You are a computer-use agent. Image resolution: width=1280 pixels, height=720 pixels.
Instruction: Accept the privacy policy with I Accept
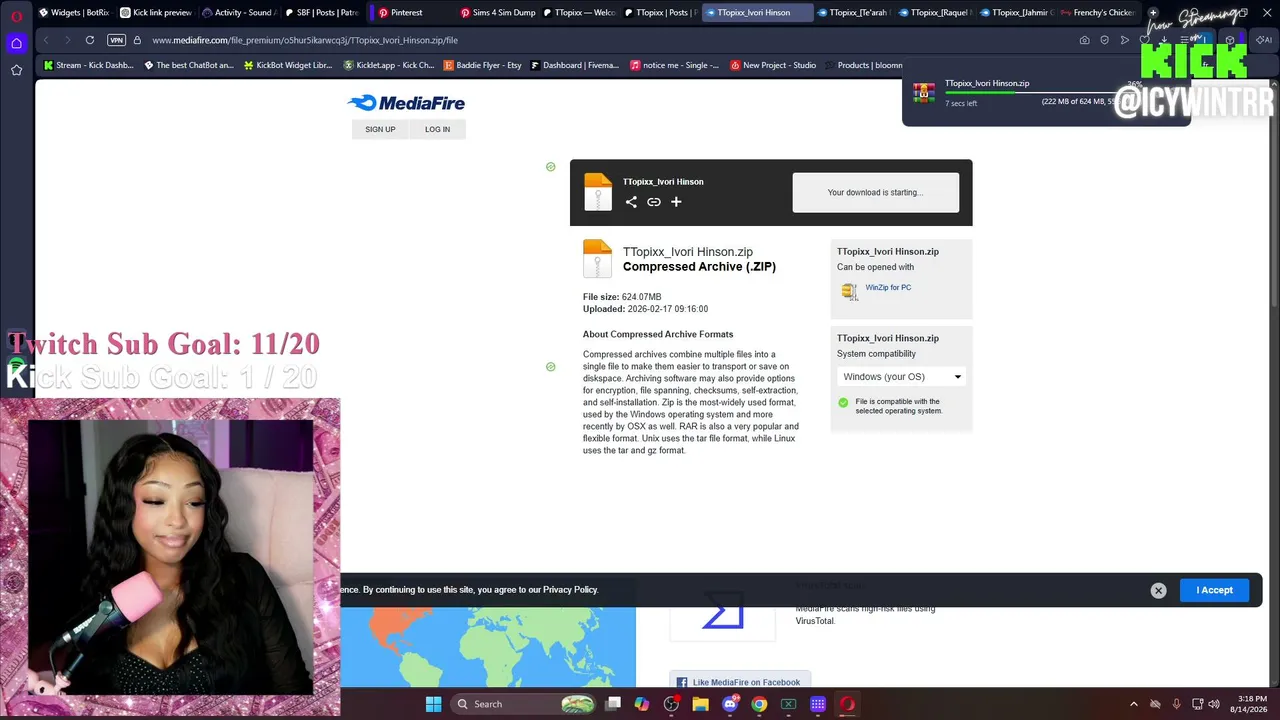pyautogui.click(x=1214, y=590)
